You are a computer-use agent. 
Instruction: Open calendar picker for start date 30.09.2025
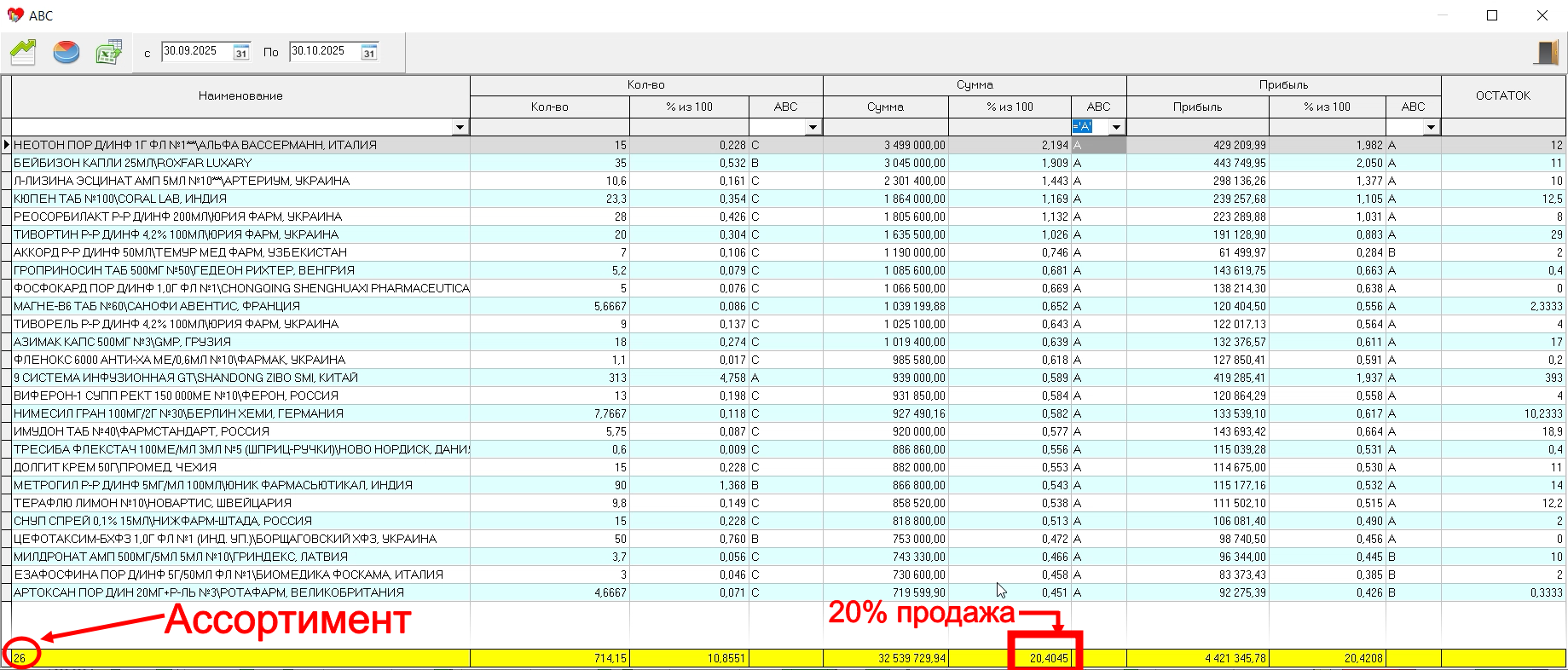tap(241, 52)
